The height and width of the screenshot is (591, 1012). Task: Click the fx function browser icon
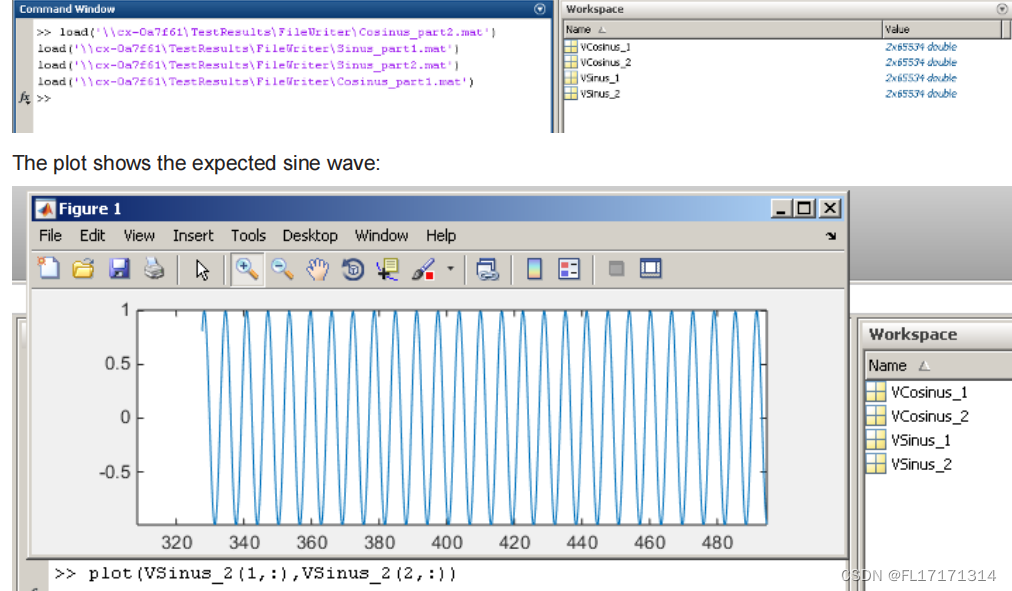(25, 98)
